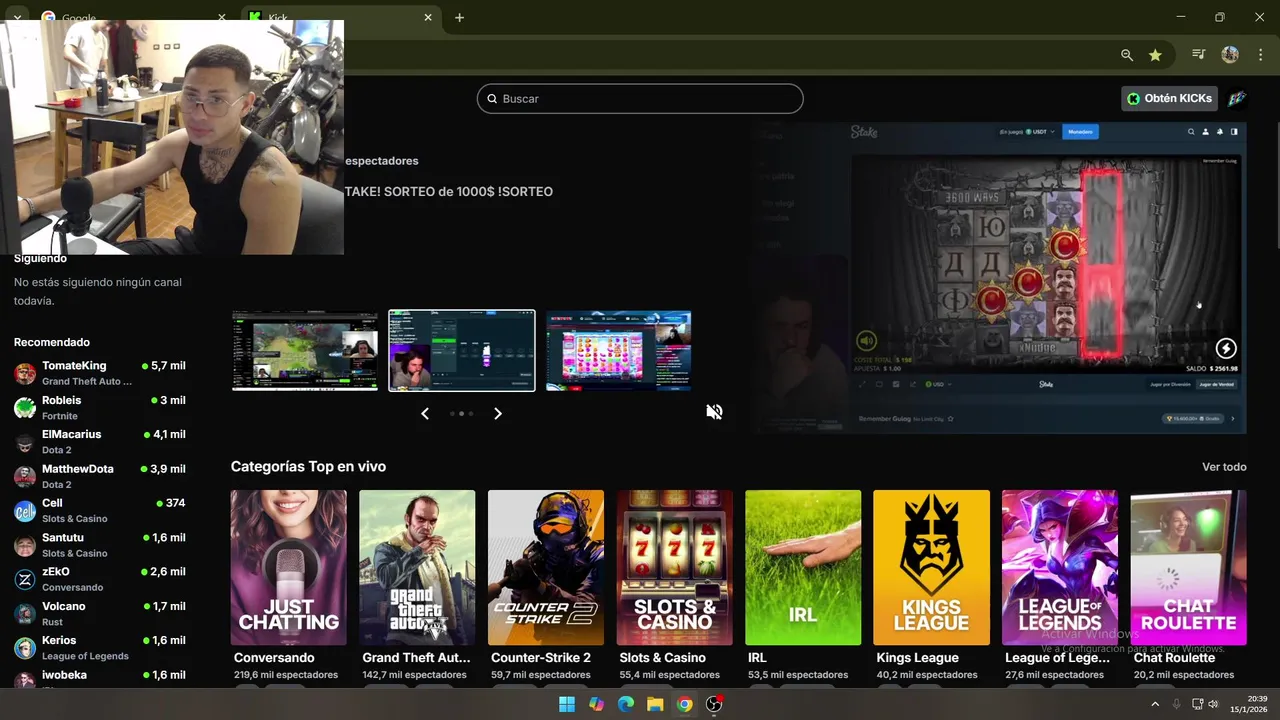Open the Kick user avatar menu
The width and height of the screenshot is (1280, 720).
tap(1237, 98)
